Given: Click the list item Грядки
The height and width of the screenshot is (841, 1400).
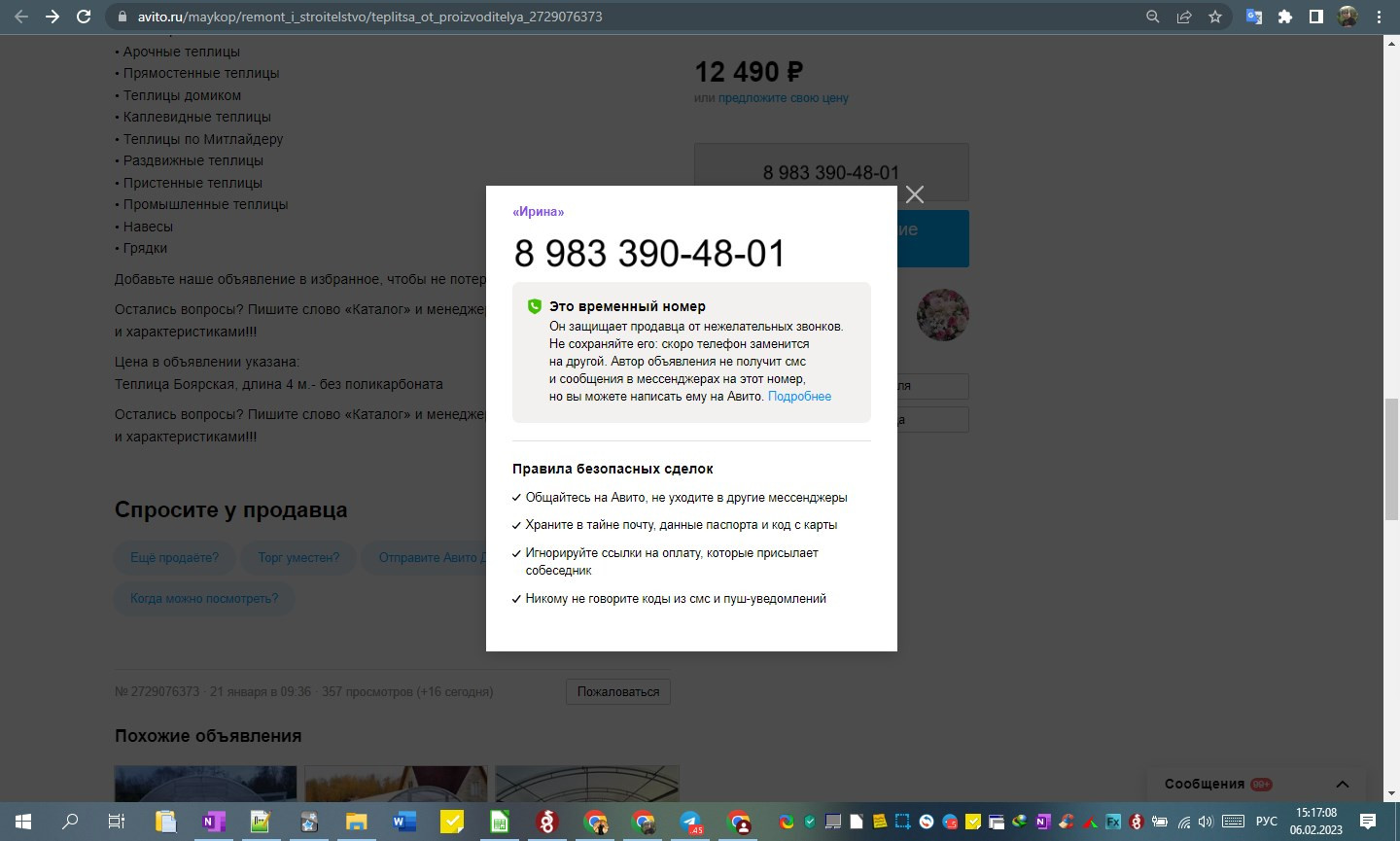Looking at the screenshot, I should point(145,248).
